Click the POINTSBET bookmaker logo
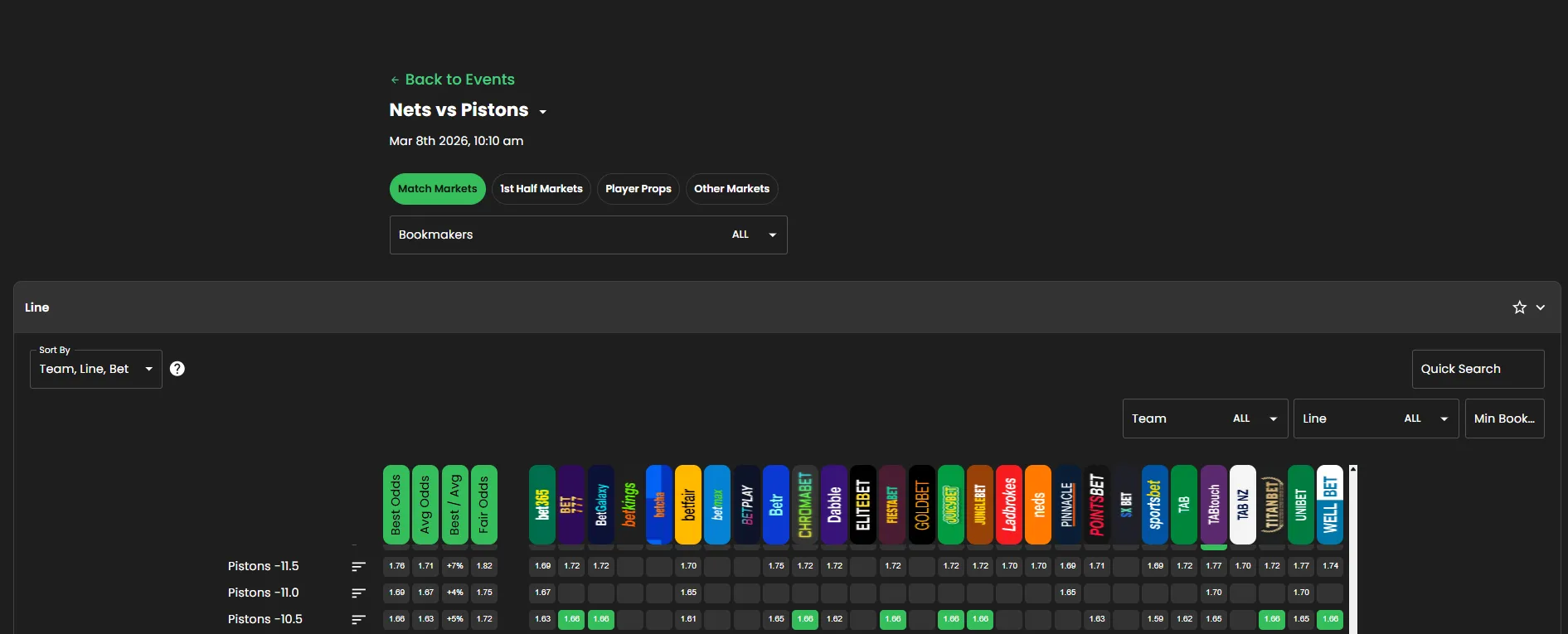 (1097, 505)
